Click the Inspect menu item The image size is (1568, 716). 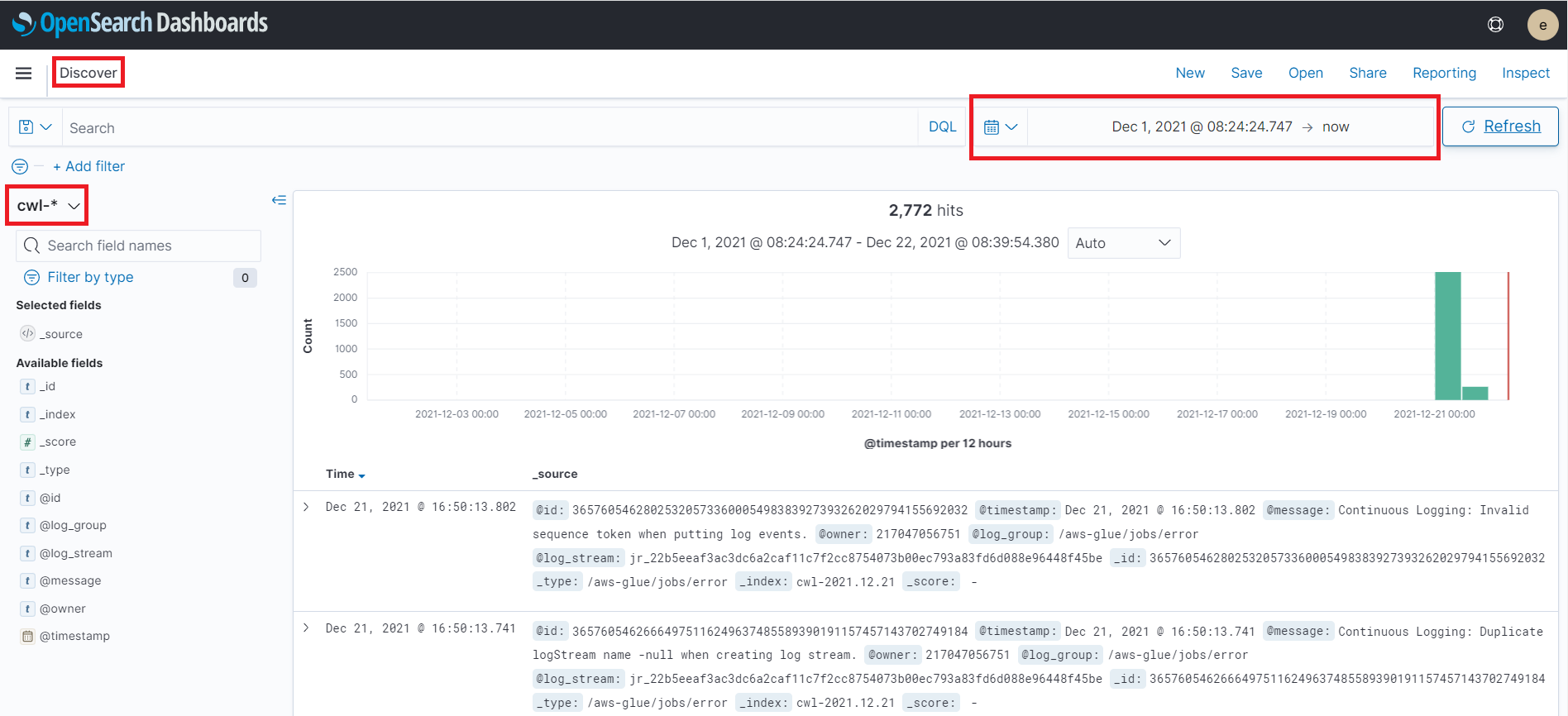1526,73
